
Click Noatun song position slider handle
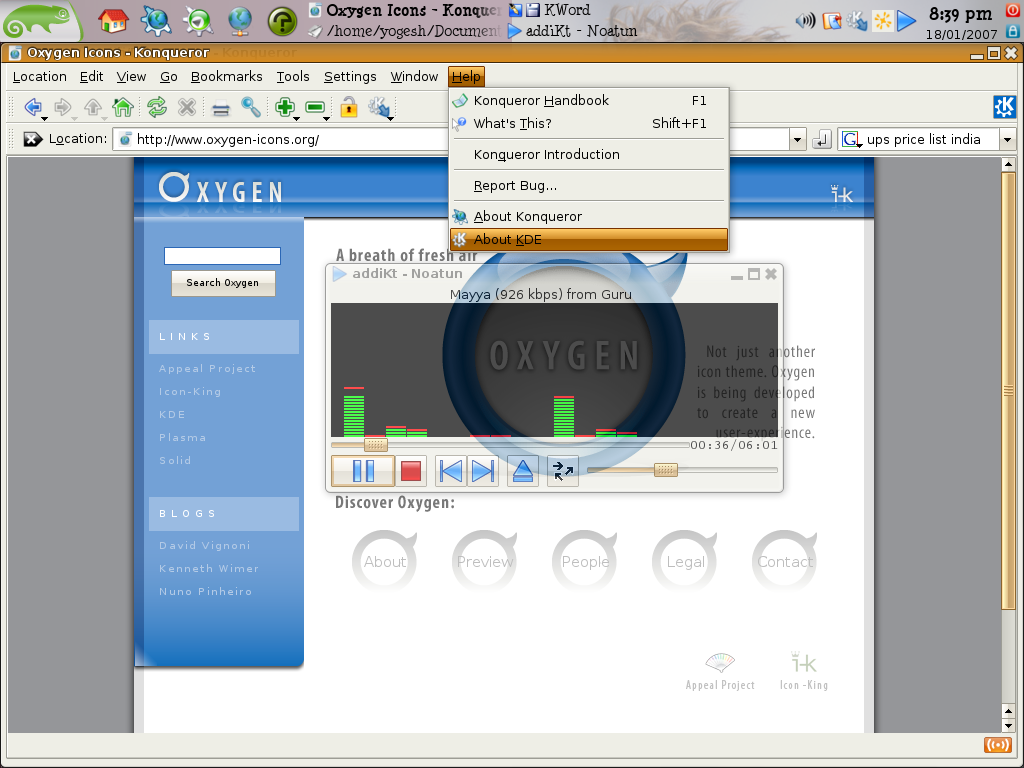pos(376,445)
